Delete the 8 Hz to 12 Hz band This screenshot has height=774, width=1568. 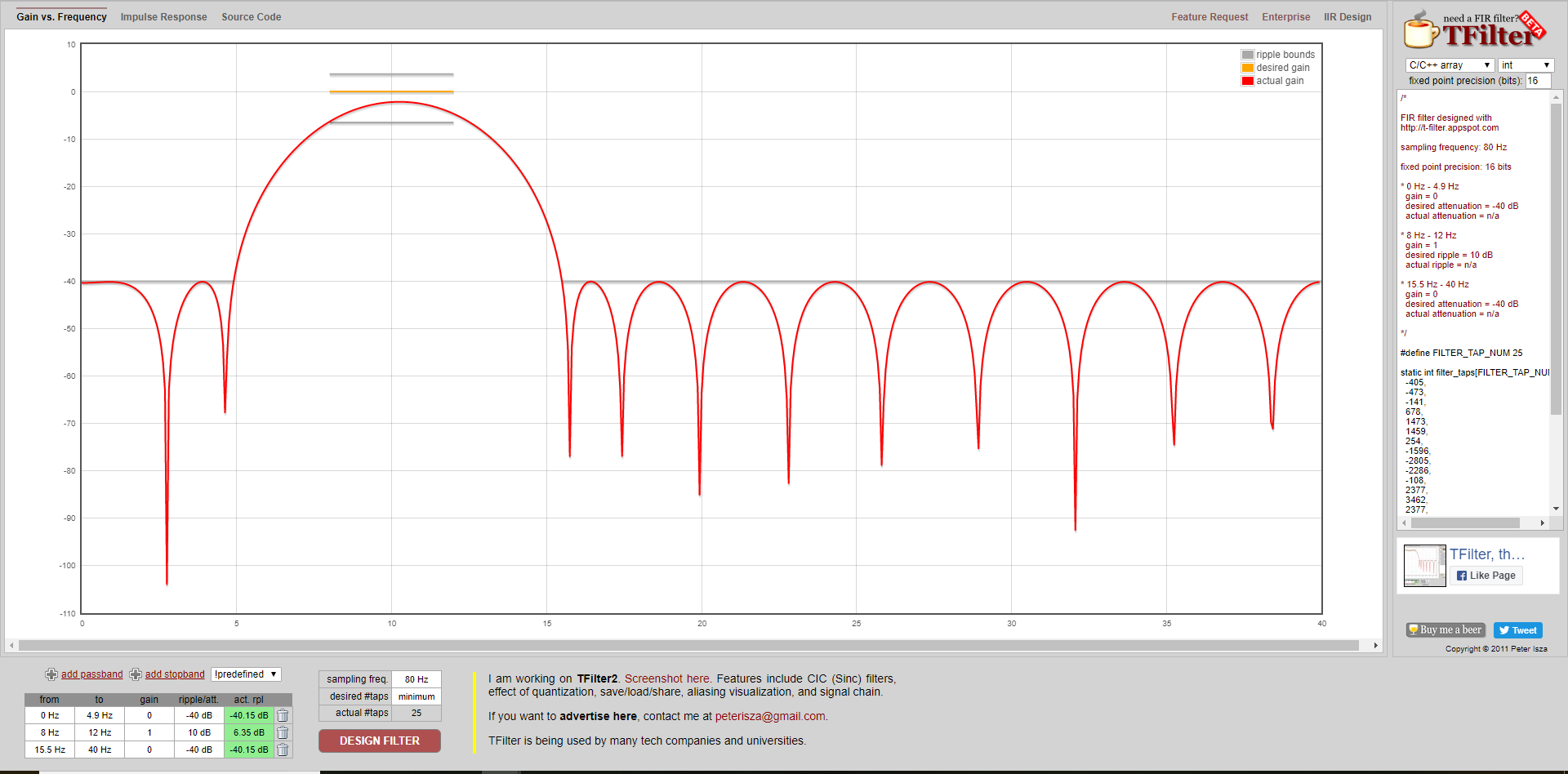tap(283, 732)
